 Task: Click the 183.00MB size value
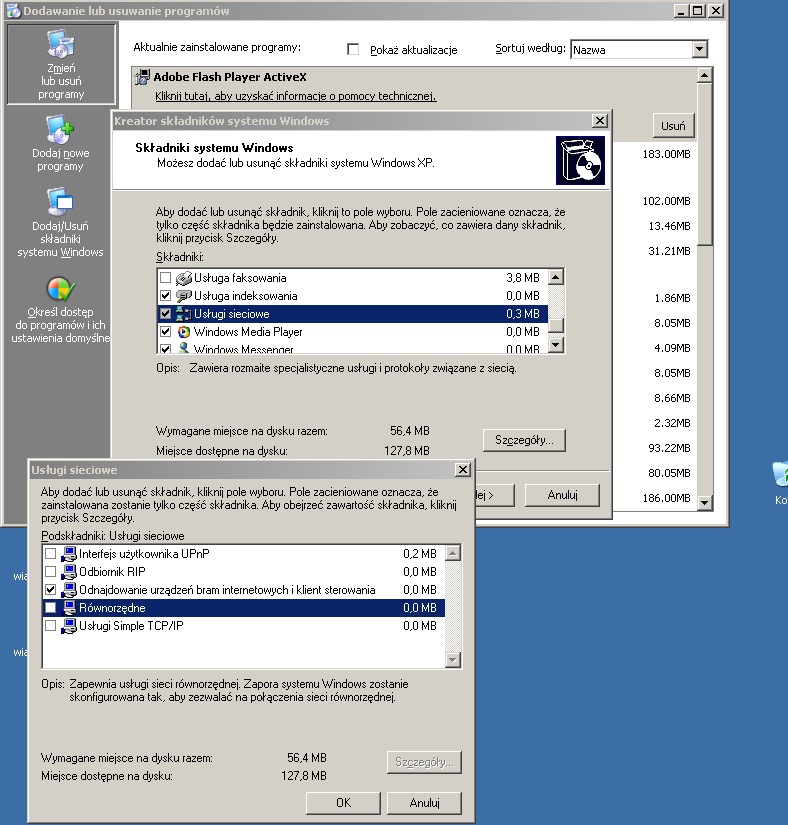pyautogui.click(x=666, y=154)
